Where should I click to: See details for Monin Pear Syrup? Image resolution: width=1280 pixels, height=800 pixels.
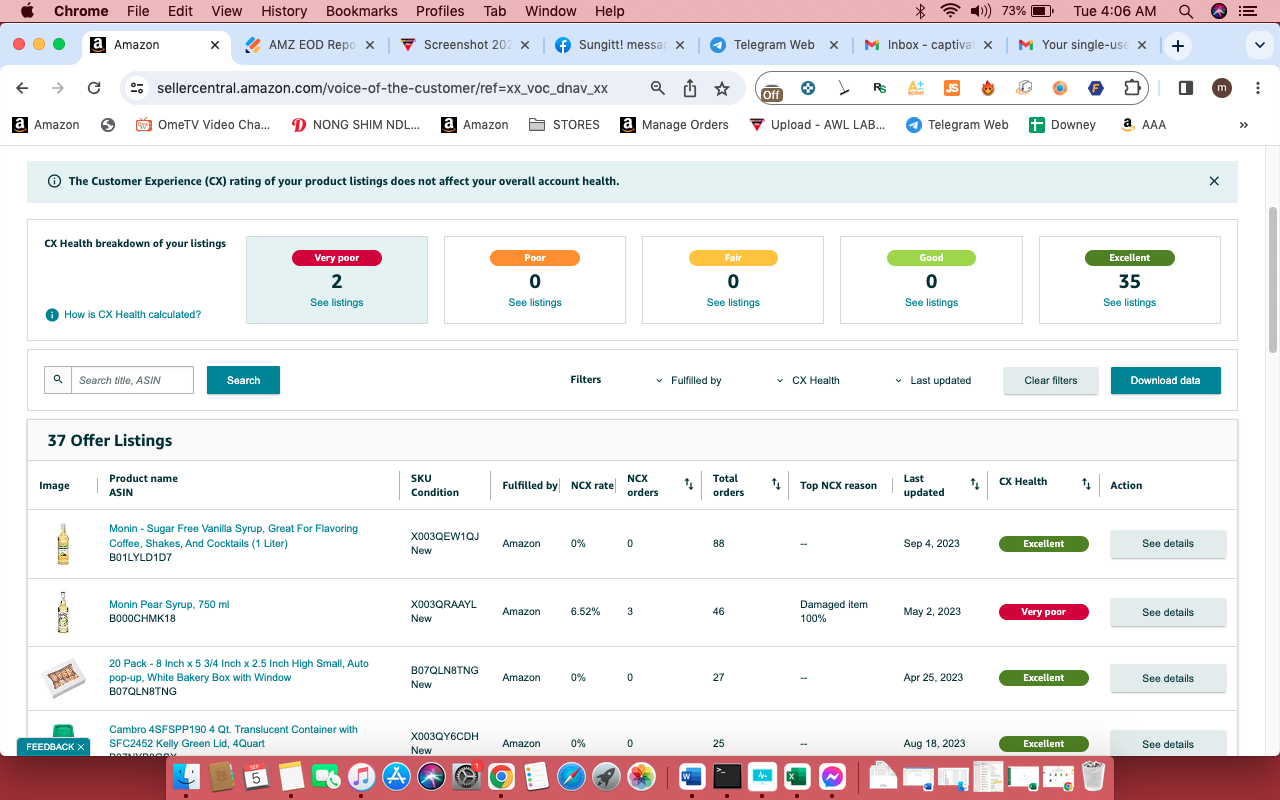[1168, 612]
